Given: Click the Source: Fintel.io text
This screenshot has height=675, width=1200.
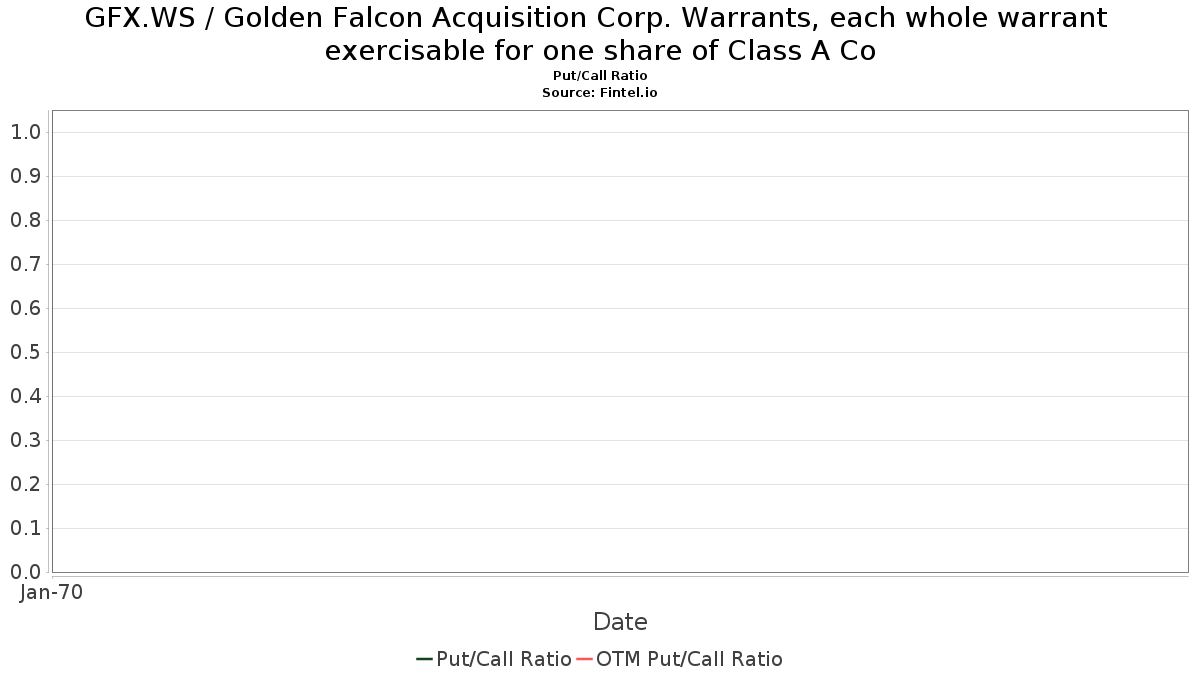Looking at the screenshot, I should pyautogui.click(x=600, y=92).
